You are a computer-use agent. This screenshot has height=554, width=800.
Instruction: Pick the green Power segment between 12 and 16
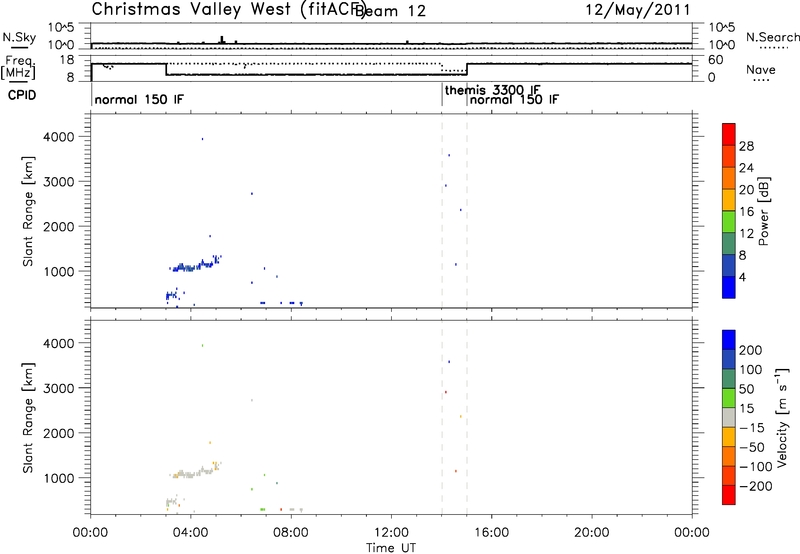click(x=729, y=221)
